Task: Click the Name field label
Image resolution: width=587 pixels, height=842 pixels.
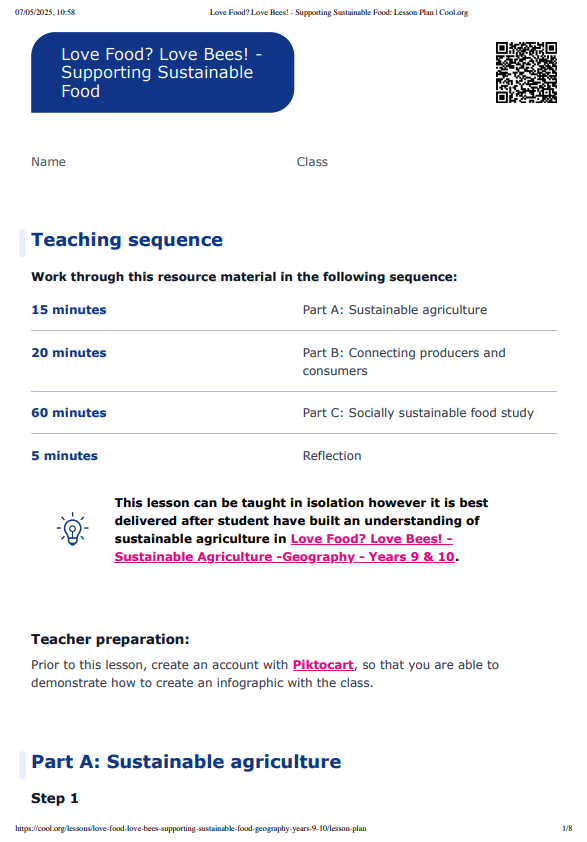Action: [48, 162]
